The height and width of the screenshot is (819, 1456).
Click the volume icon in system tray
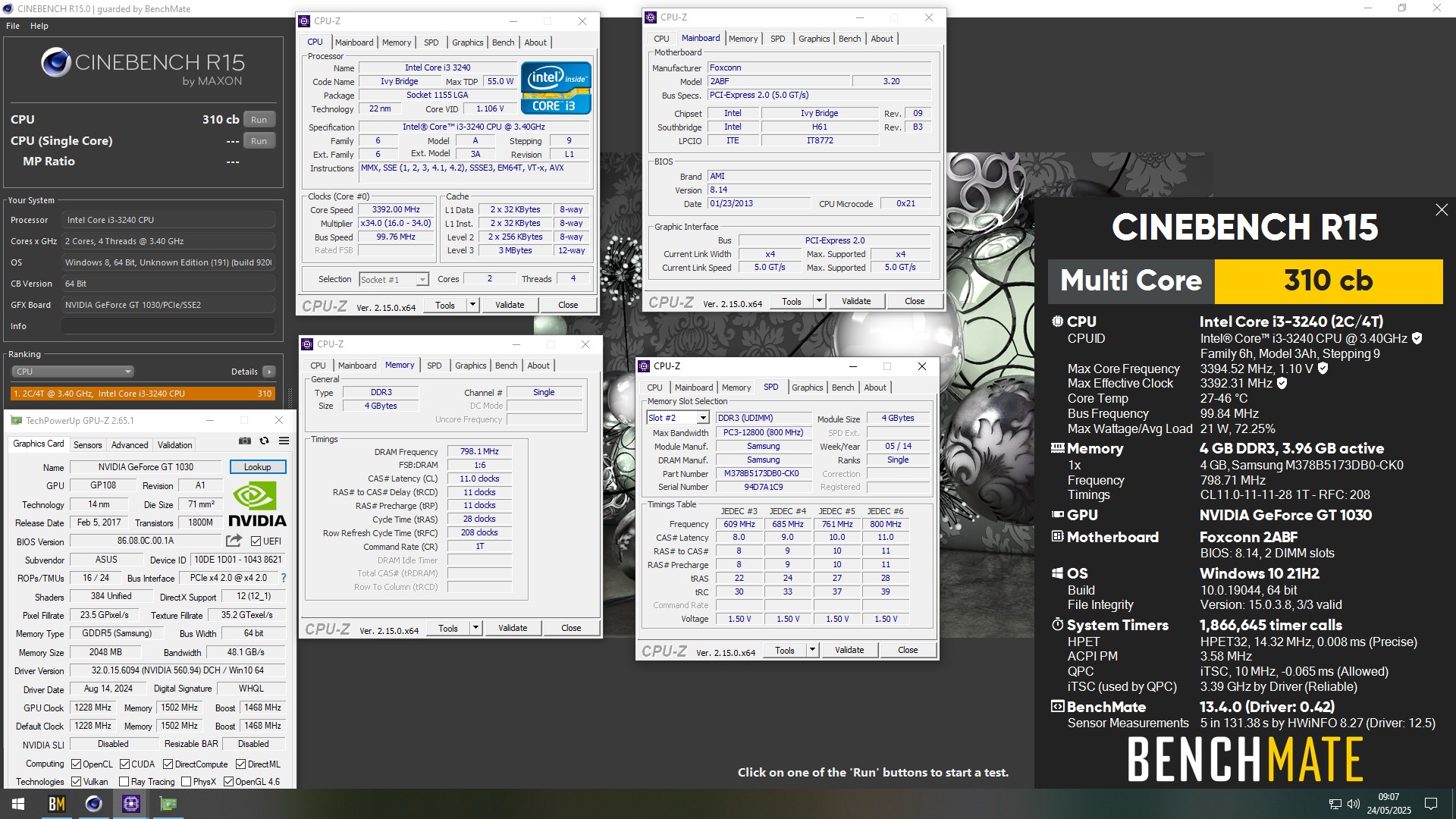[1354, 804]
